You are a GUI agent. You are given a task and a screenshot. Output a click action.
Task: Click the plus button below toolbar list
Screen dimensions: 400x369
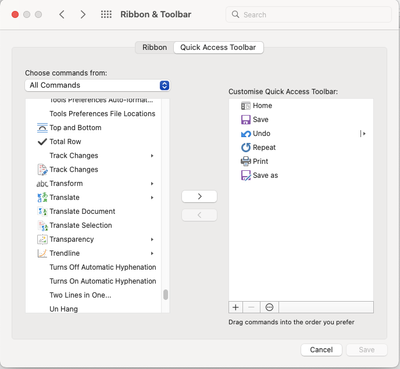click(x=236, y=307)
